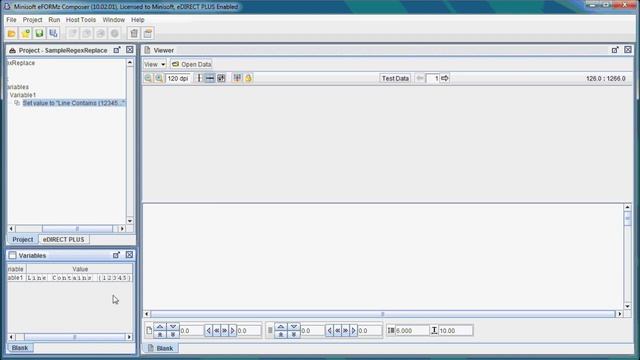Click the first page nudge-left arrow in bottom toolbar
The width and height of the screenshot is (640, 360).
click(x=209, y=331)
